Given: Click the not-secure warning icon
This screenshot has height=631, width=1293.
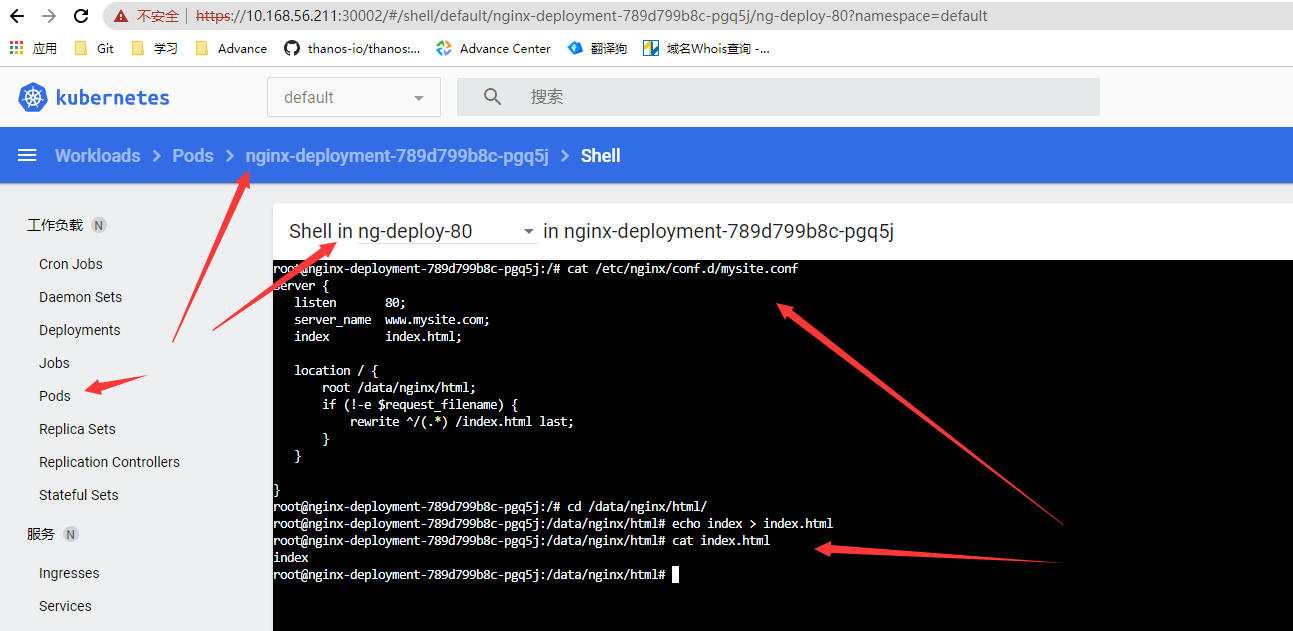Looking at the screenshot, I should [x=121, y=16].
